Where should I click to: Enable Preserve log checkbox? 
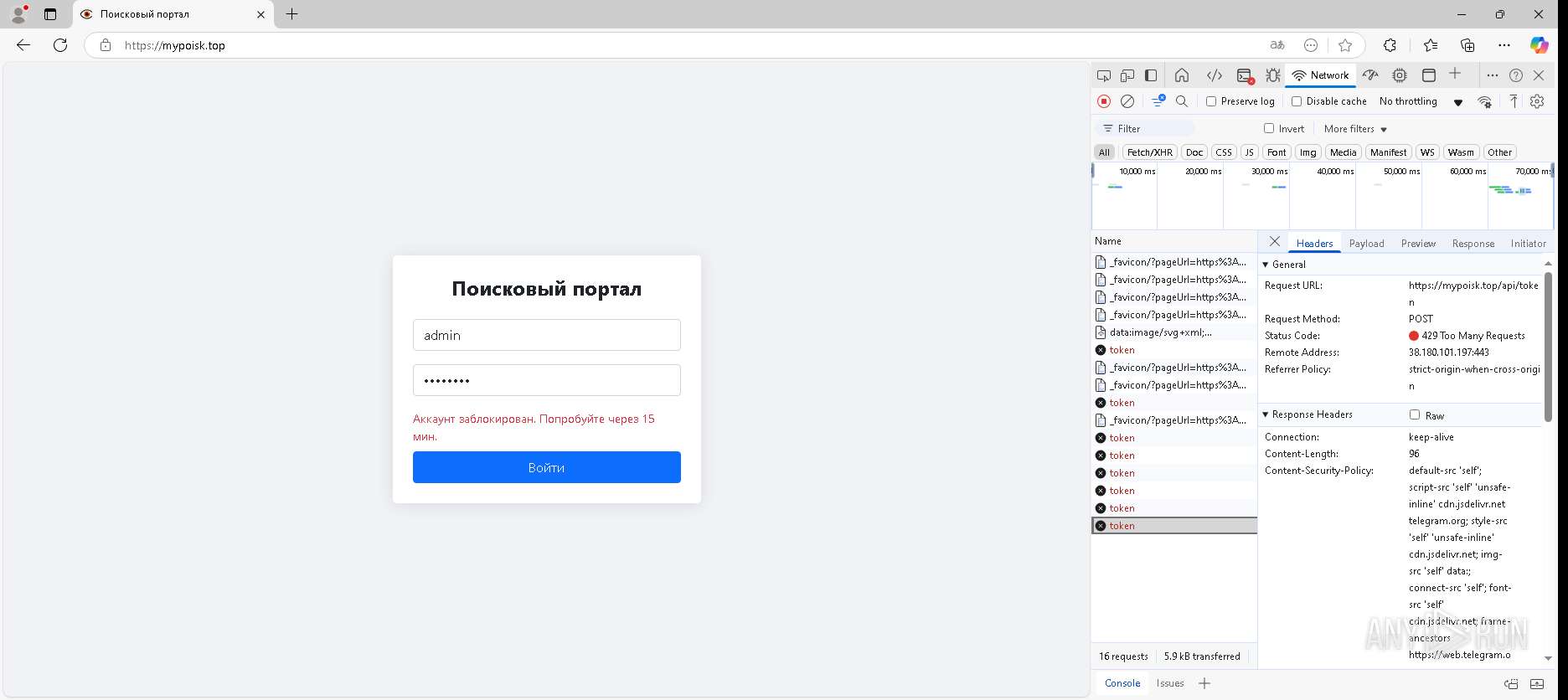[1211, 101]
